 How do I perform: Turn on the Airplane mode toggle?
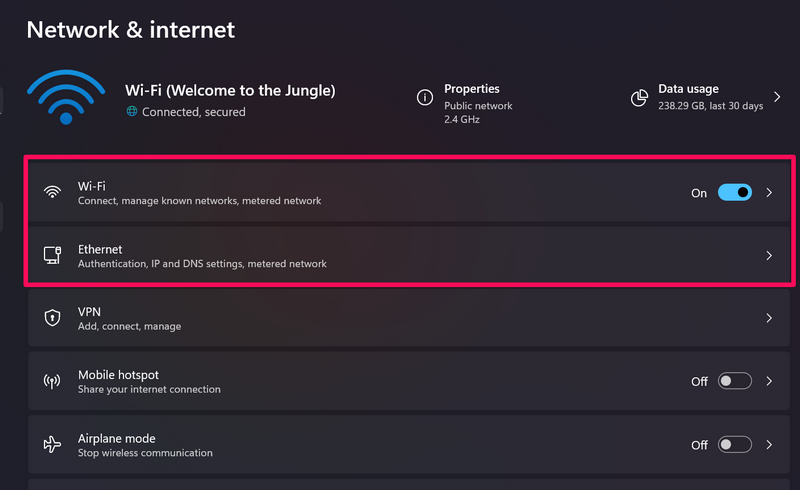click(x=734, y=444)
